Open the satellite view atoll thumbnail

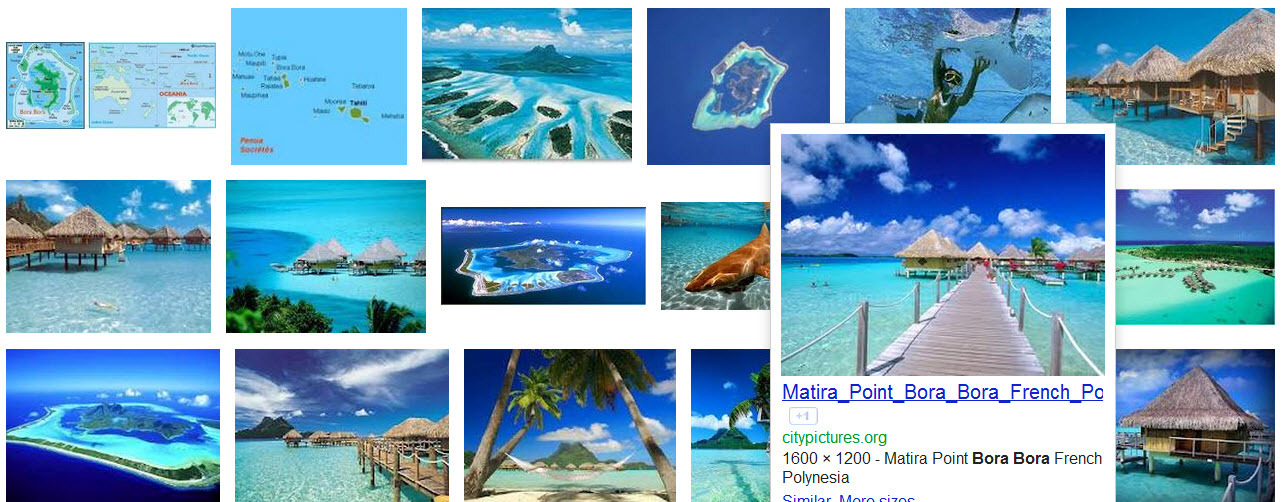point(738,86)
